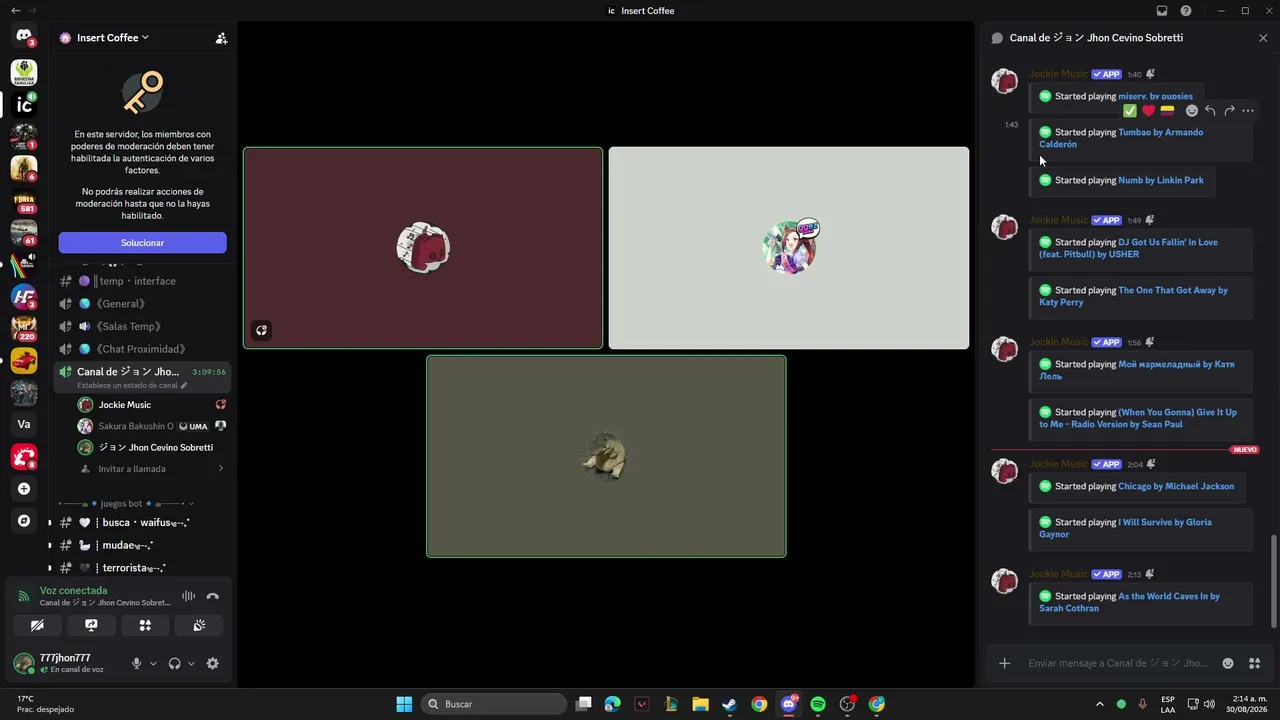
Task: Open the Va server in the sidebar
Action: click(24, 424)
